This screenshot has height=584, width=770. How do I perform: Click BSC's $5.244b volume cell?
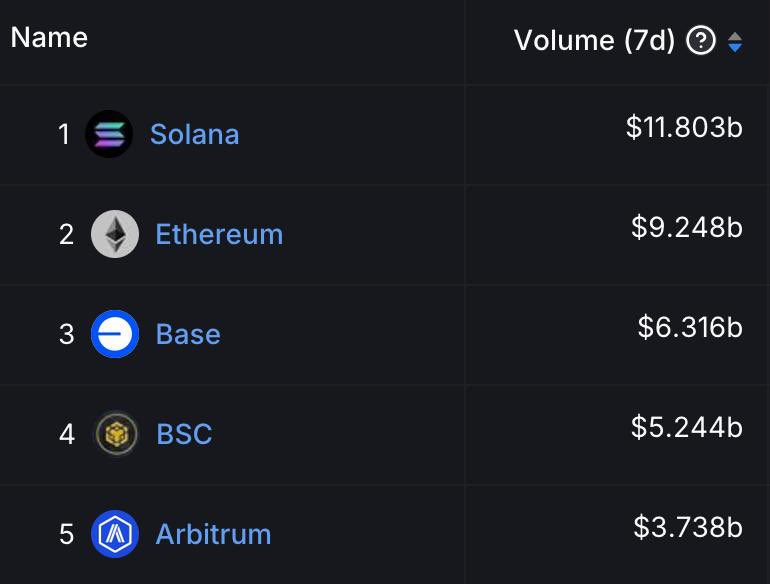[x=686, y=427]
